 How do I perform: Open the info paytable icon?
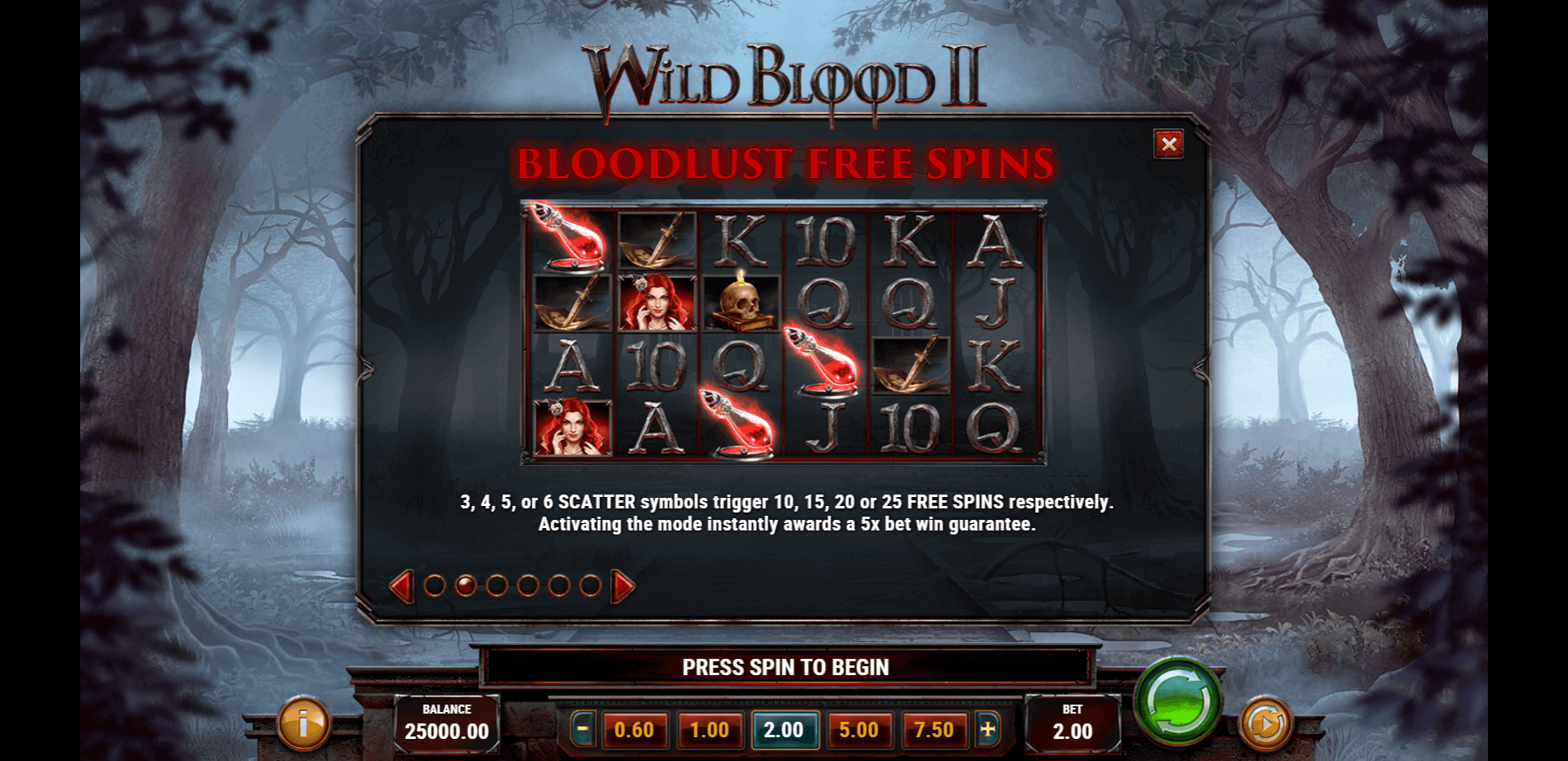pos(303,723)
